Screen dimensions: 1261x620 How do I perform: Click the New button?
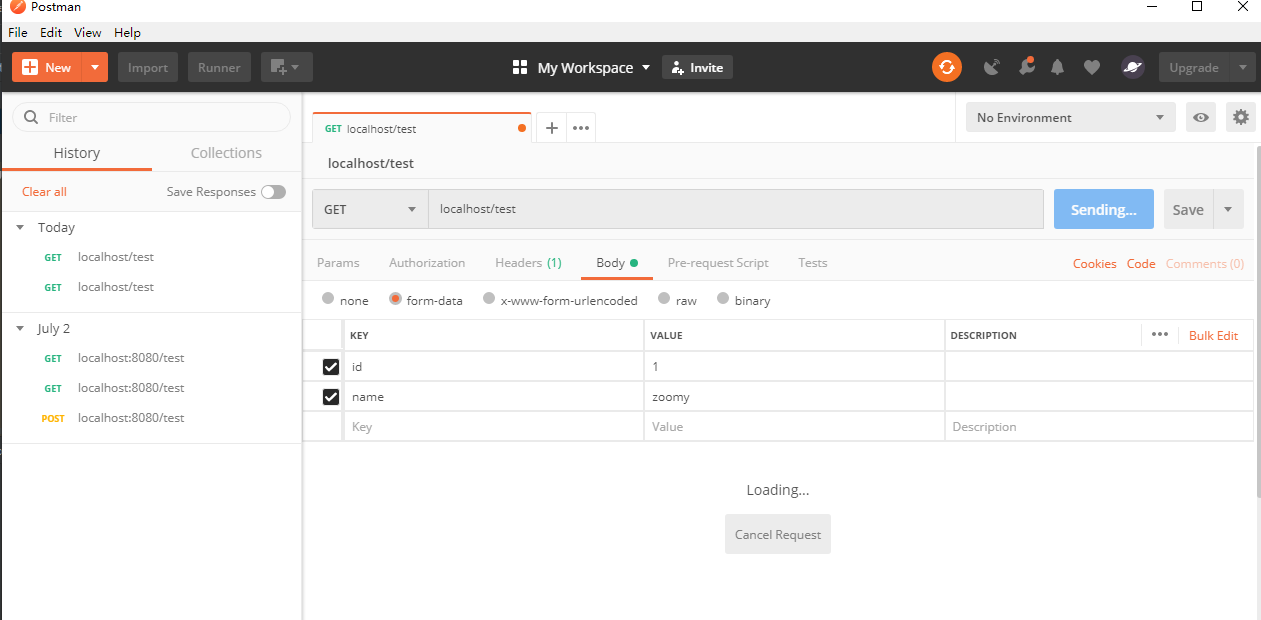(47, 67)
